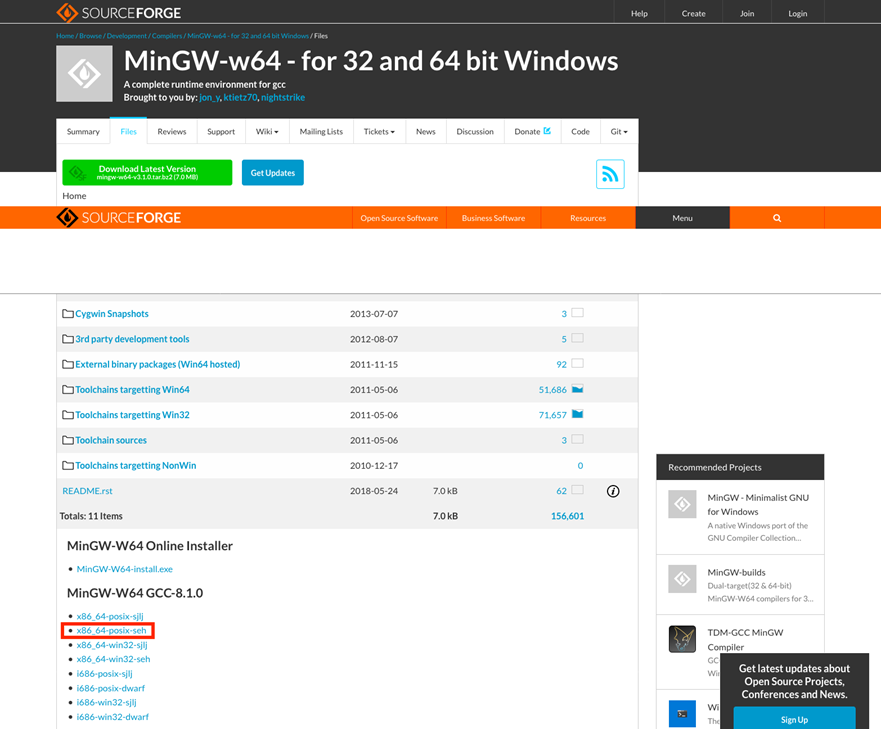881x729 pixels.
Task: Open i686-win32-sjlj download link
Action: [x=107, y=703]
